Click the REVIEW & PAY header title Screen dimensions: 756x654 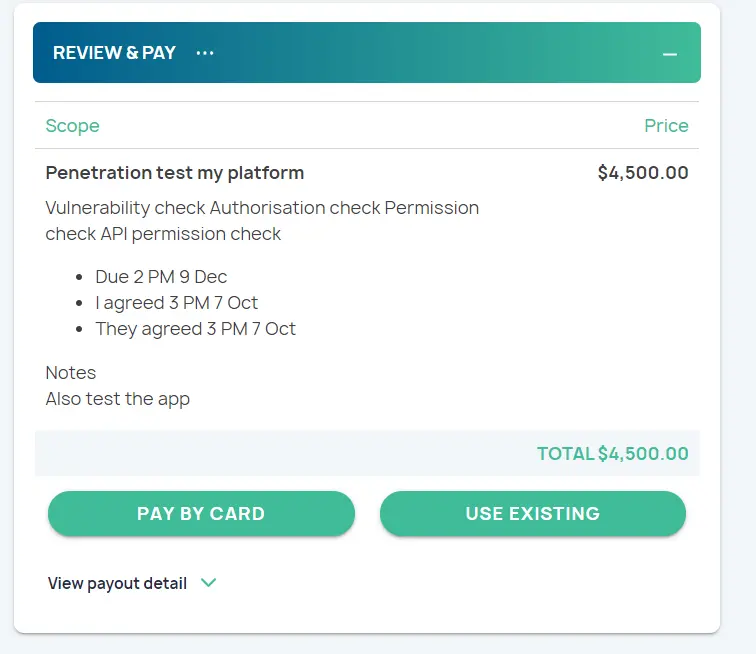click(x=114, y=53)
